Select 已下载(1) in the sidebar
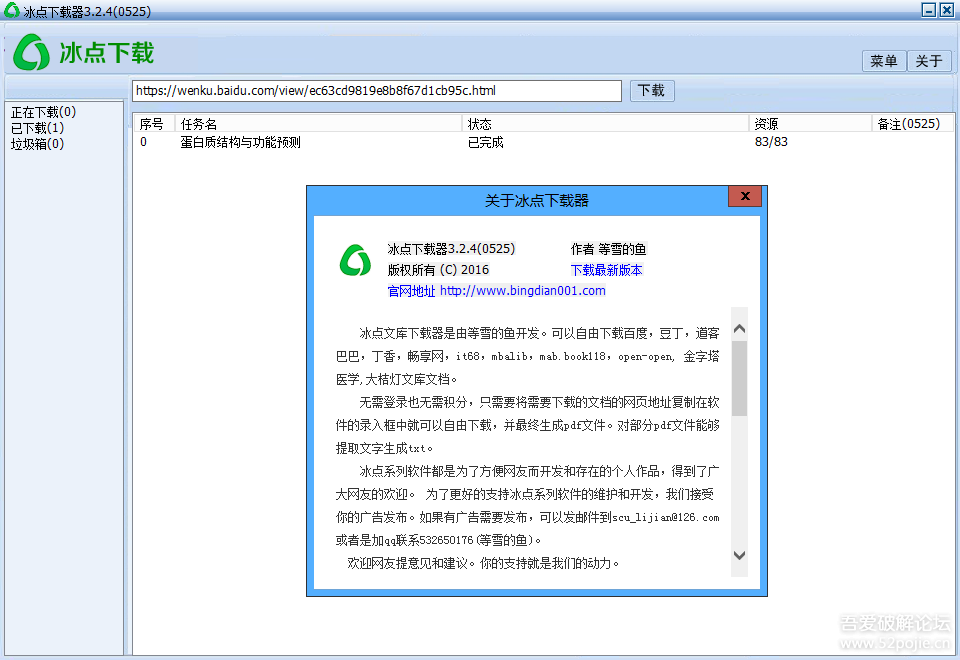The width and height of the screenshot is (960, 660). point(37,128)
